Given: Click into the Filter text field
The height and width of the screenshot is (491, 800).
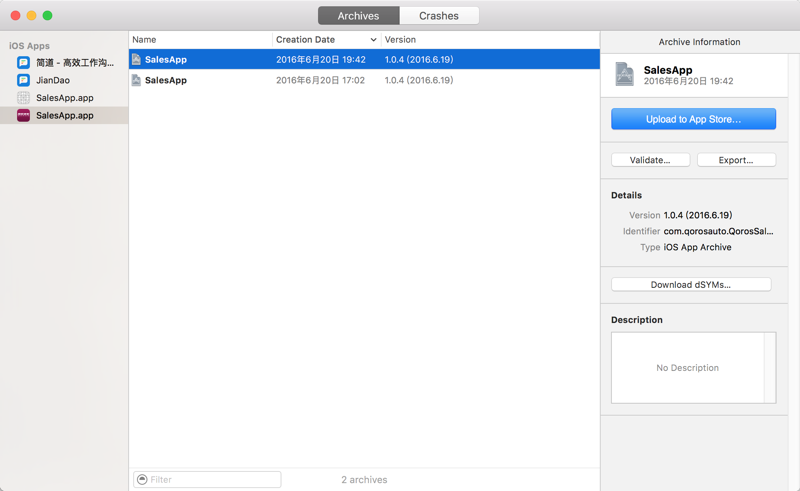Looking at the screenshot, I should click(207, 479).
